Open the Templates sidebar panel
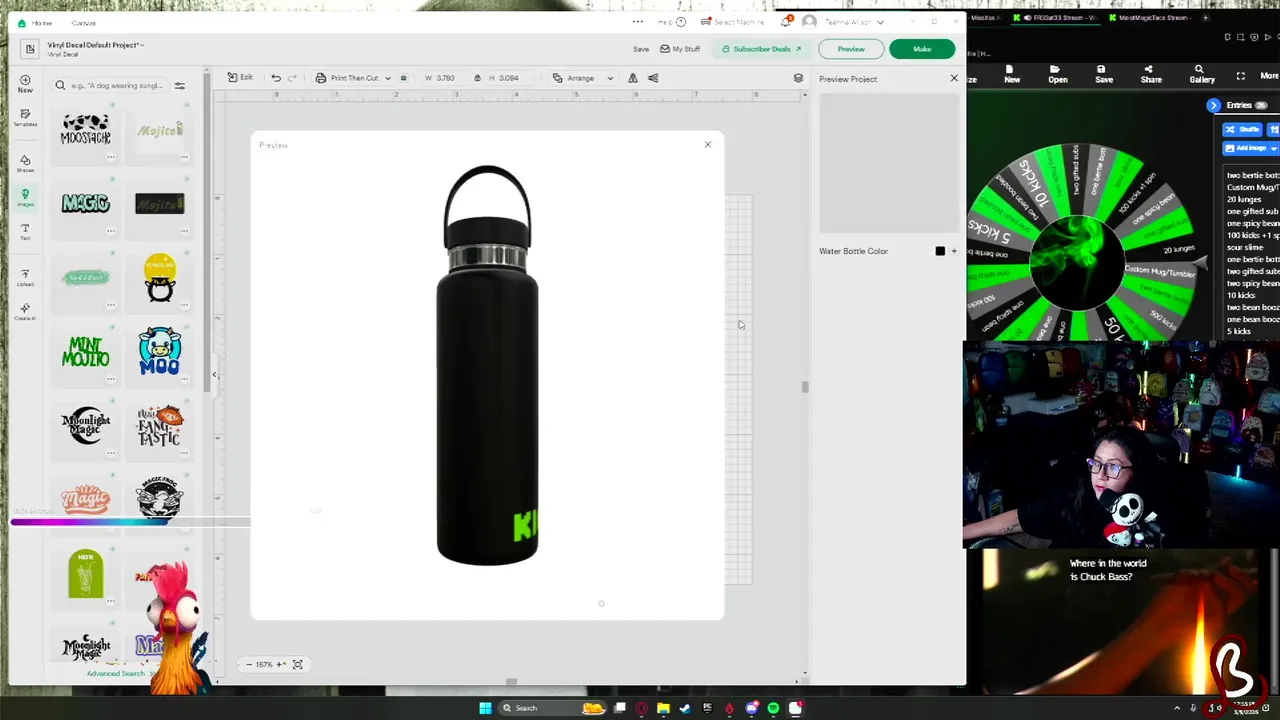1280x720 pixels. click(25, 118)
